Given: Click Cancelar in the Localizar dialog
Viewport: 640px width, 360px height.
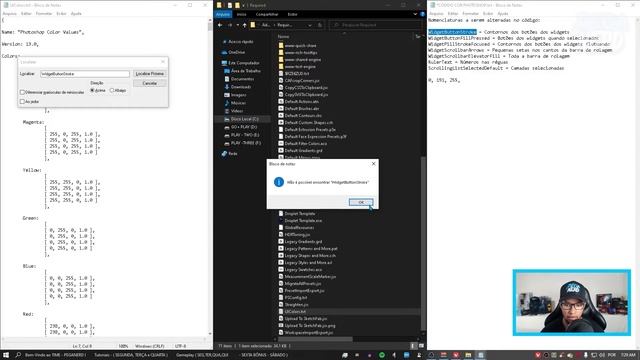Looking at the screenshot, I should pyautogui.click(x=149, y=83).
